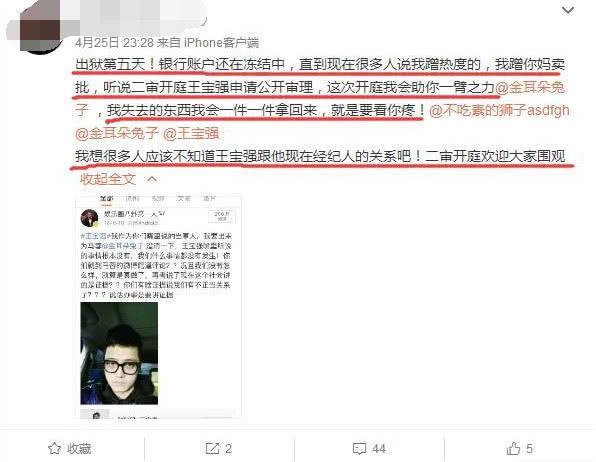Click the iPhone客户端 source link
Viewport: 596px width, 462px height.
pyautogui.click(x=222, y=43)
